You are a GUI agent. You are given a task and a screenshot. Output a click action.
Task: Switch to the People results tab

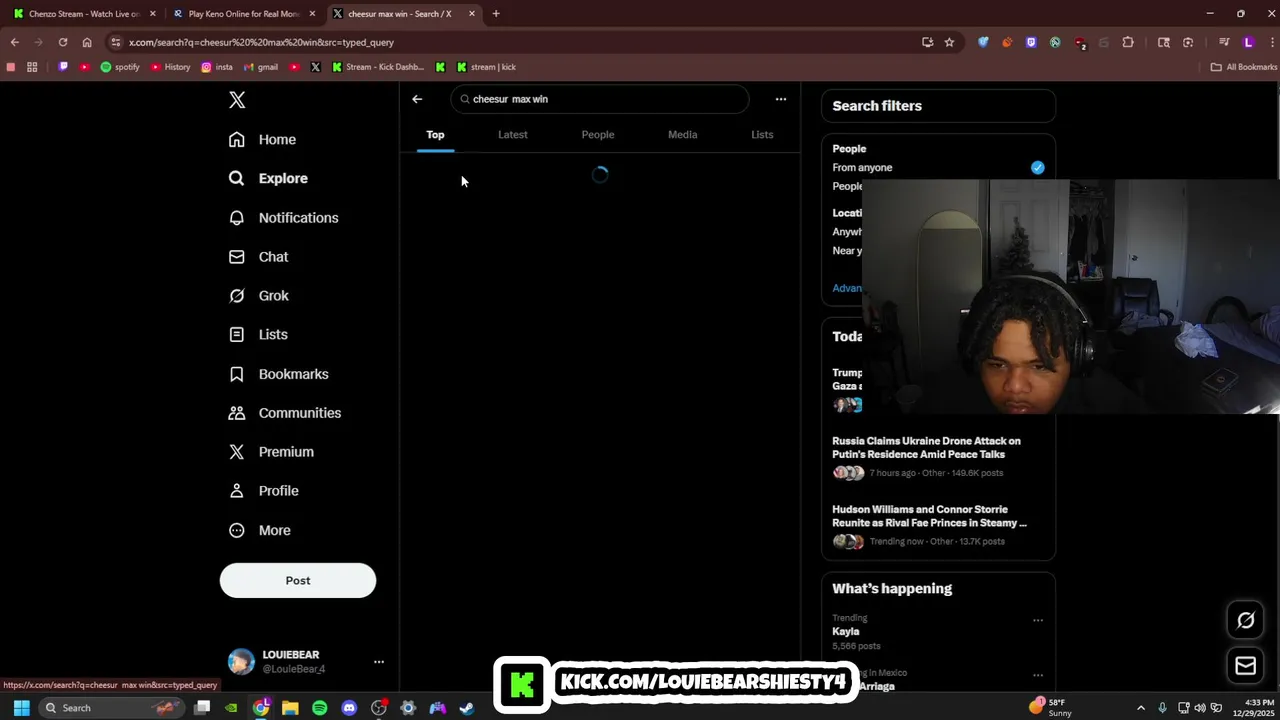pos(598,134)
